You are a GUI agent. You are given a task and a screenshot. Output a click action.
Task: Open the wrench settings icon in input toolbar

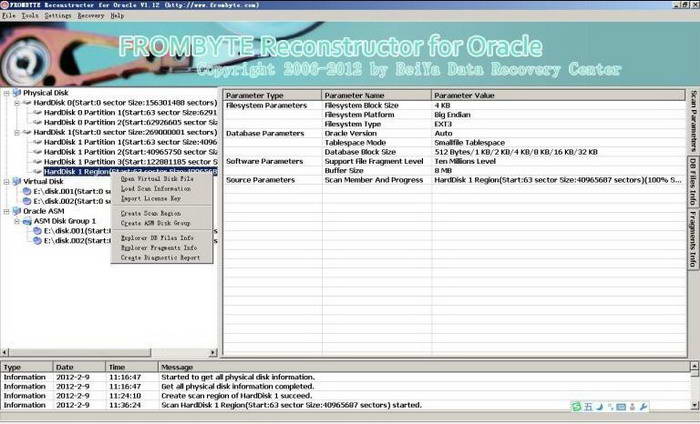(x=643, y=406)
